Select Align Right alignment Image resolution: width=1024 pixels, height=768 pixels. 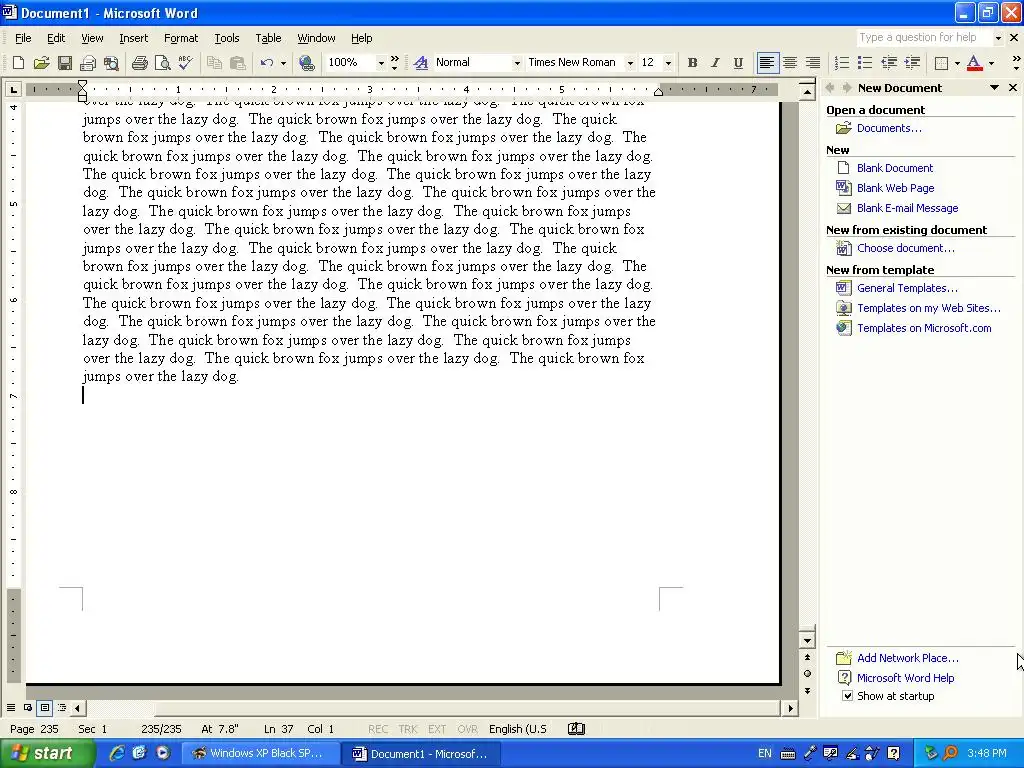coord(812,63)
